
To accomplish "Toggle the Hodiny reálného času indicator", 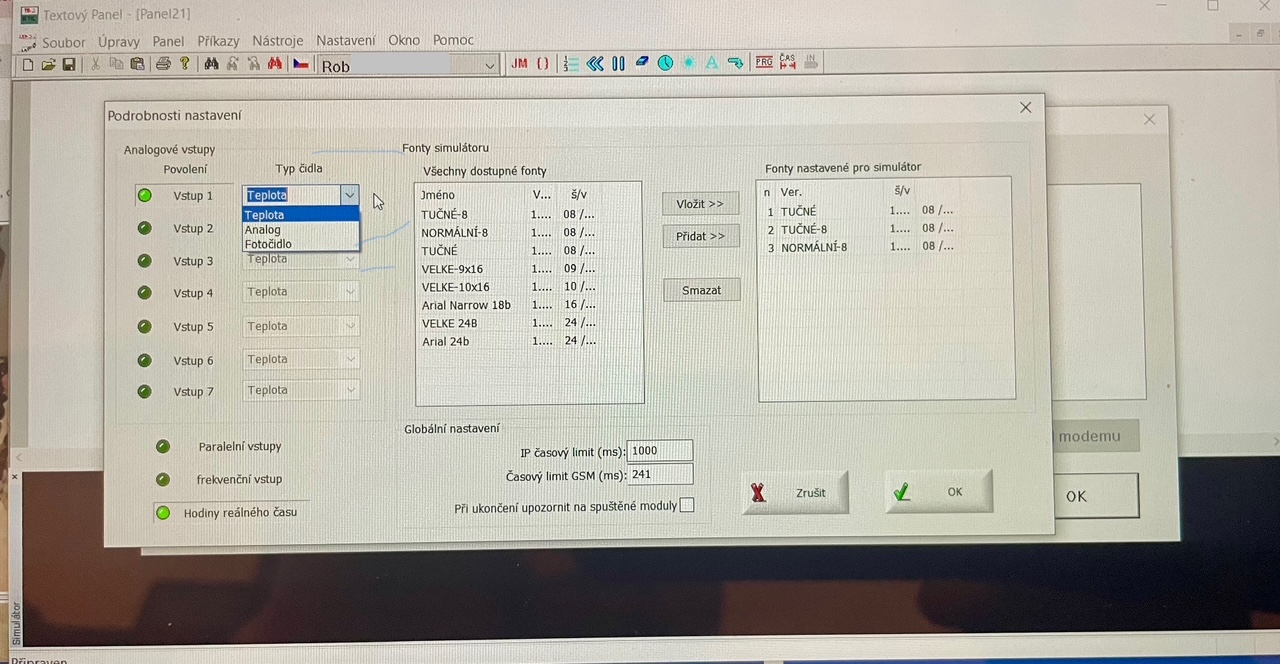I will (x=163, y=513).
